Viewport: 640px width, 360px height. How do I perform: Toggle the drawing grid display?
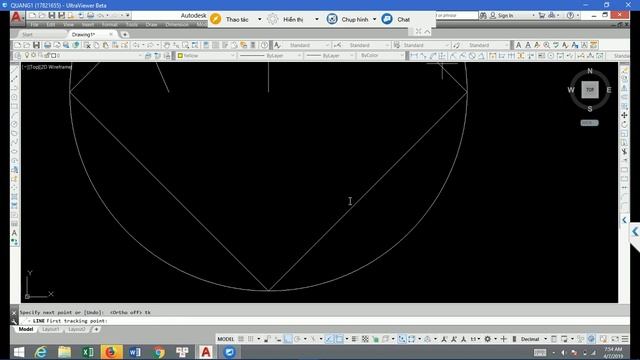click(241, 339)
